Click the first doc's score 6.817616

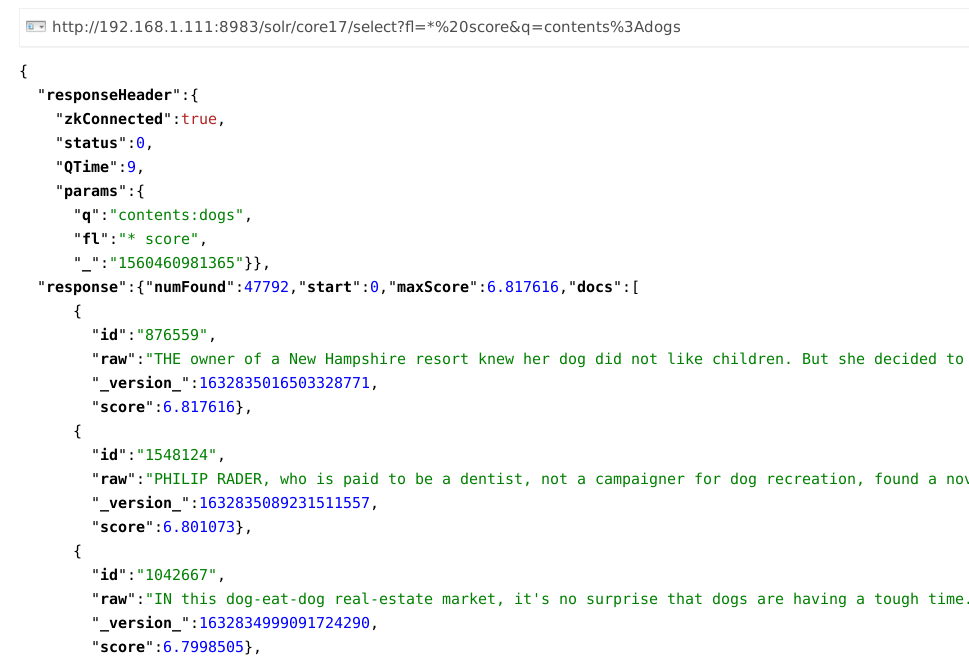coord(199,407)
